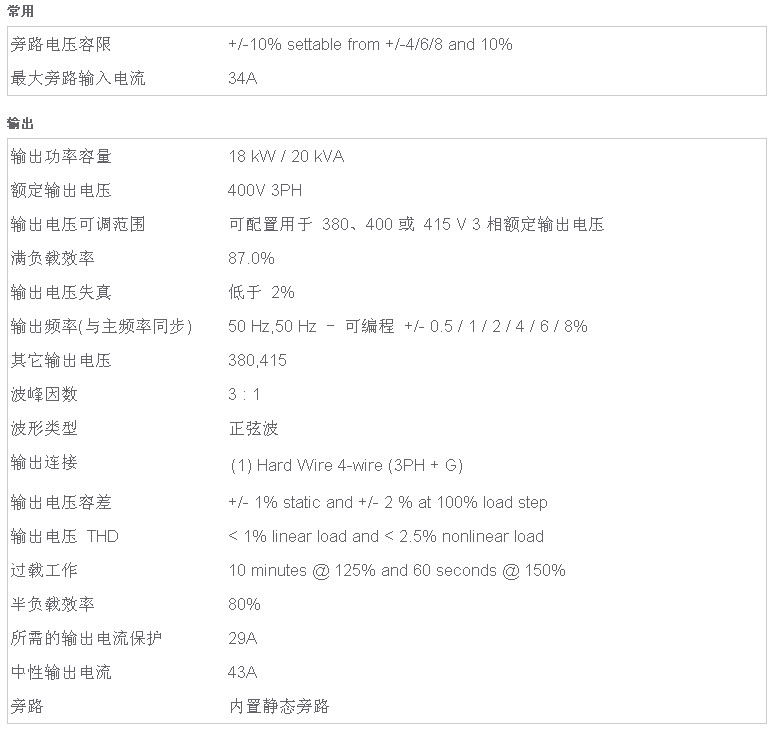Select the 输出电压可调范围 label
Image resolution: width=776 pixels, height=730 pixels.
(x=78, y=224)
